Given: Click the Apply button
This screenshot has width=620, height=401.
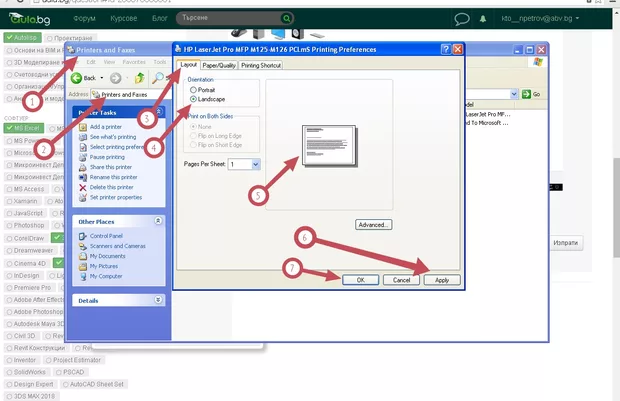Looking at the screenshot, I should click(442, 280).
